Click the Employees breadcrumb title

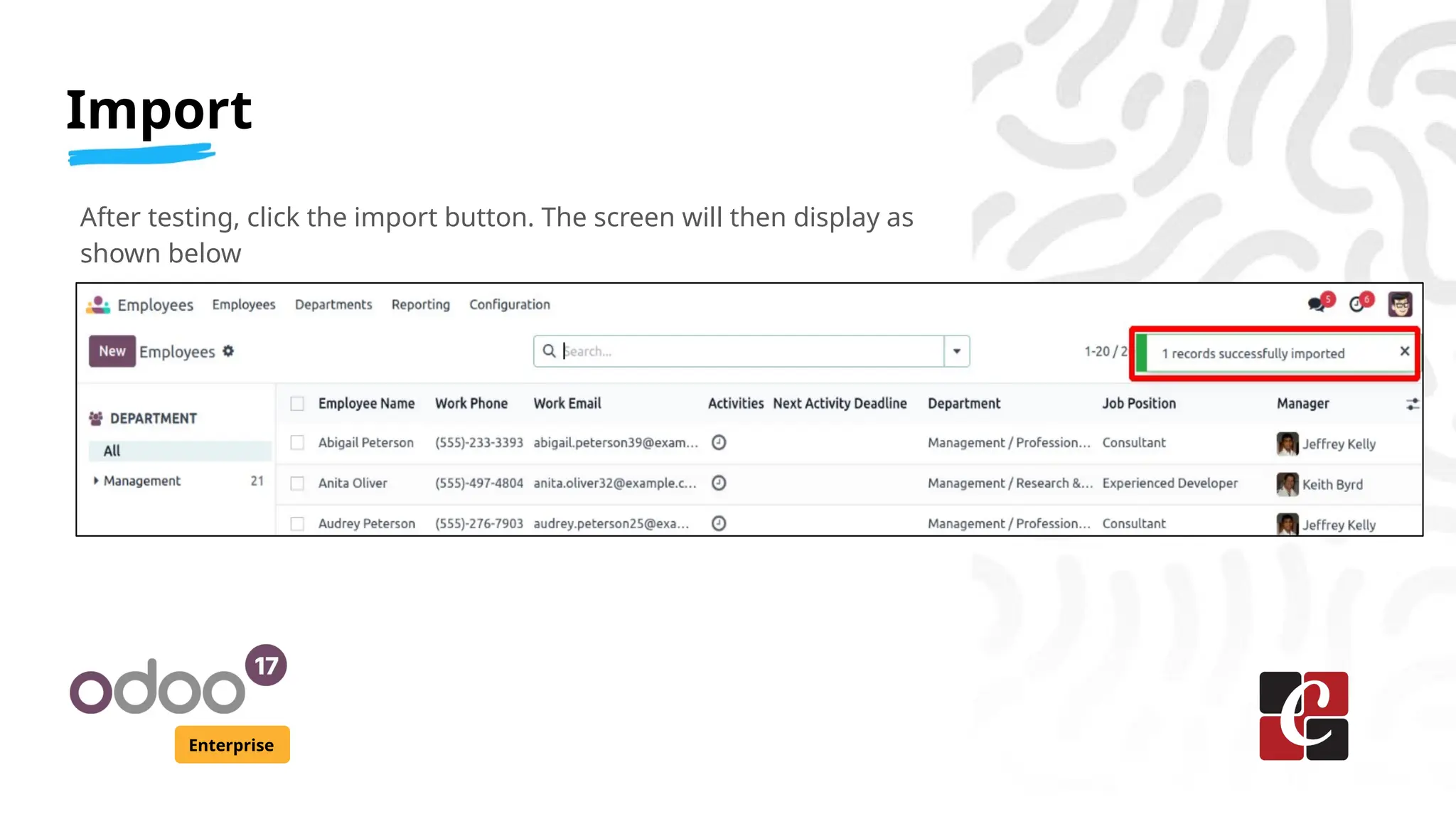[x=177, y=352]
